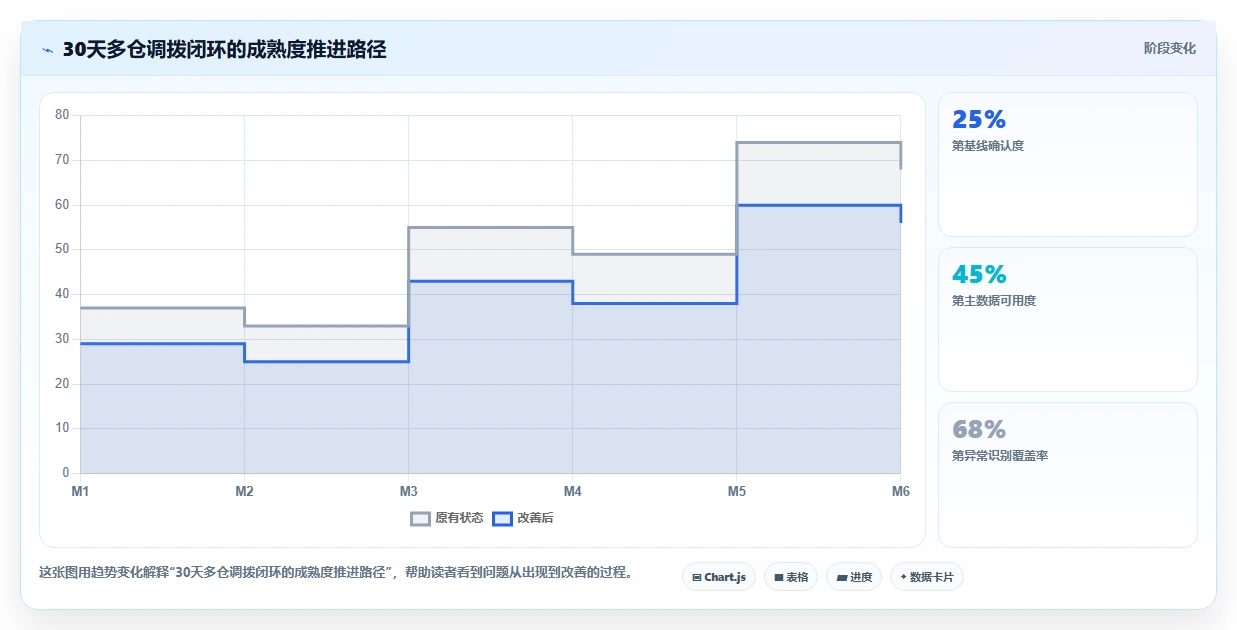Click the 40 y-axis tick label
Image resolution: width=1237 pixels, height=630 pixels.
tap(62, 294)
